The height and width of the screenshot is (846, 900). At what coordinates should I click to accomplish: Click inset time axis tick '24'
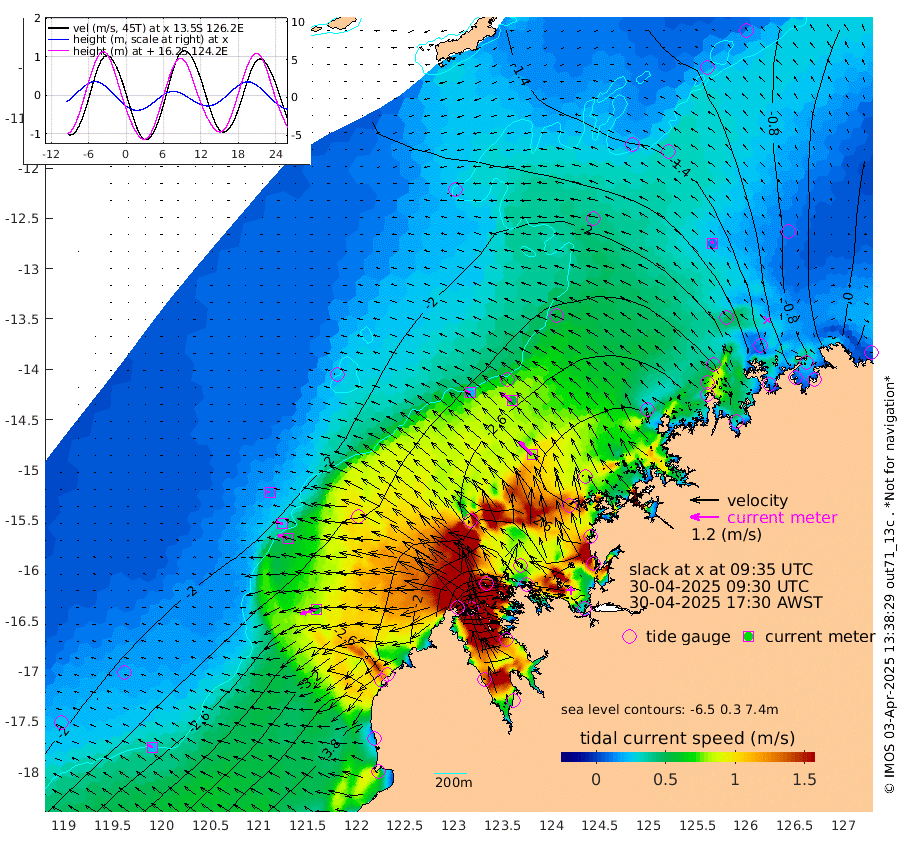click(x=276, y=154)
